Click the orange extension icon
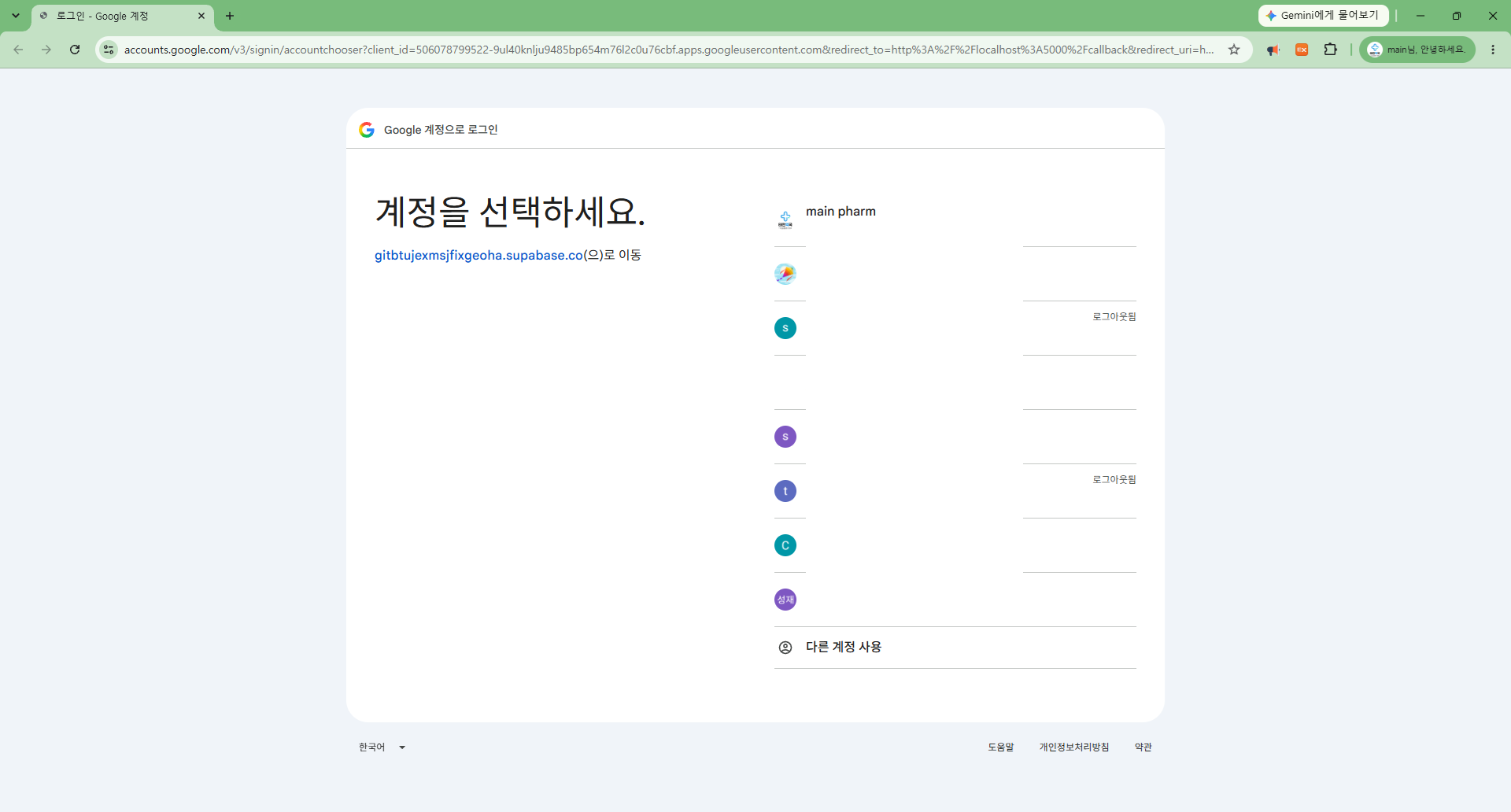Viewport: 1511px width, 812px height. pyautogui.click(x=1302, y=50)
